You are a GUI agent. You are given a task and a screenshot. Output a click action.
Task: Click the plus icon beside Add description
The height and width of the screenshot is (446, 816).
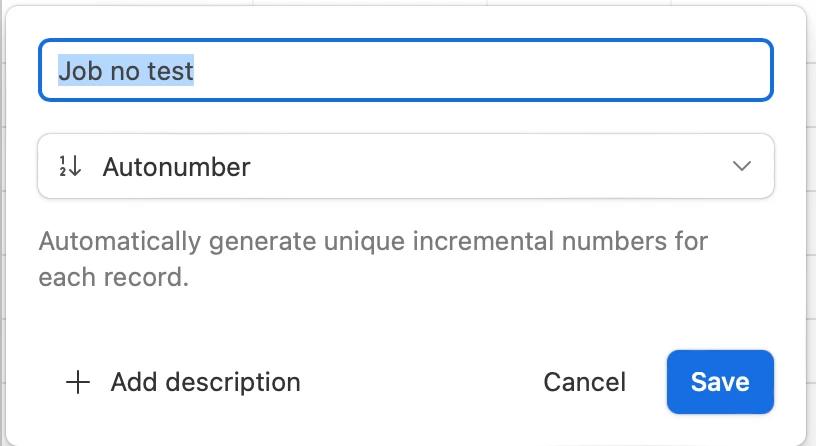78,382
